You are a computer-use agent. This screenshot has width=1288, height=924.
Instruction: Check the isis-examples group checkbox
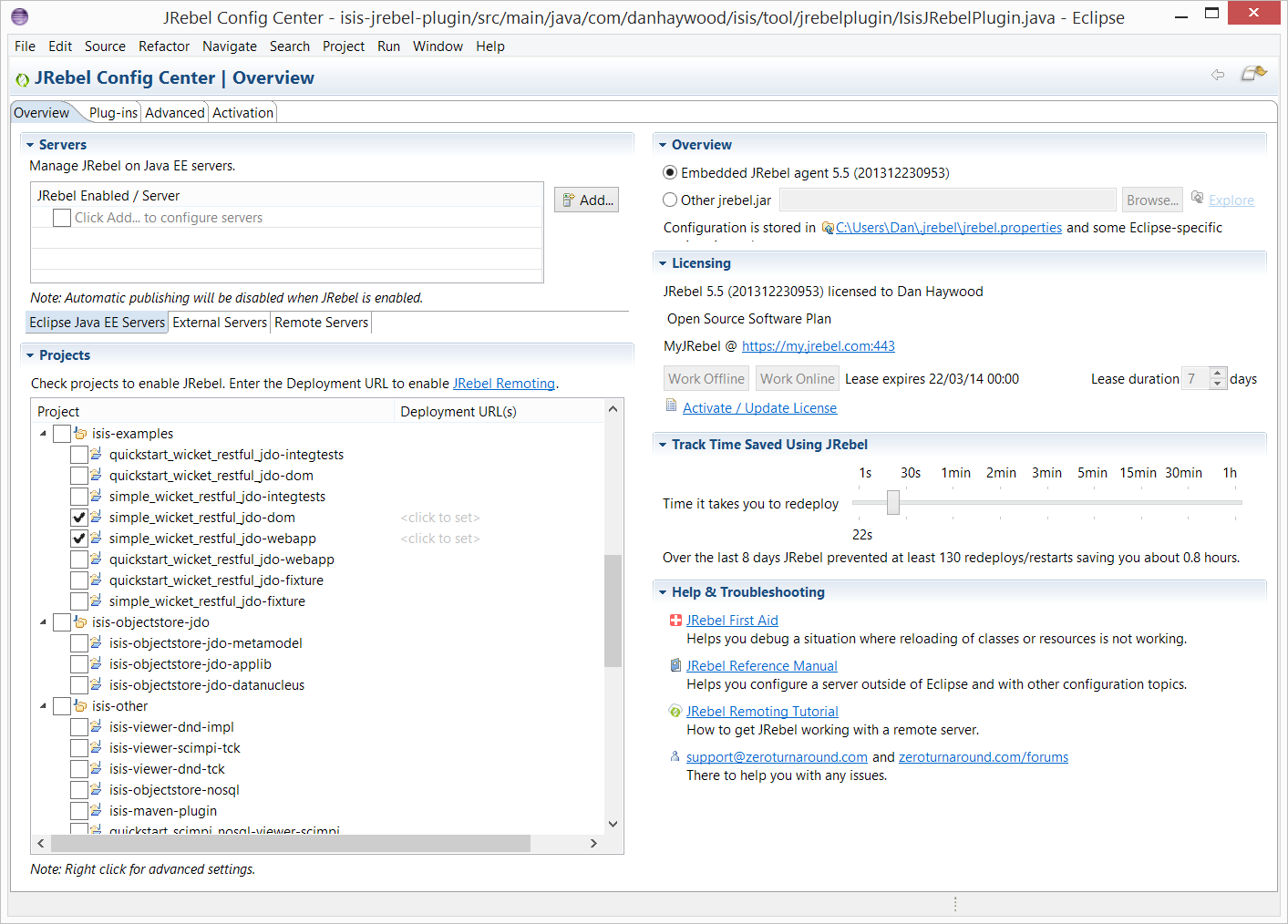tap(62, 434)
